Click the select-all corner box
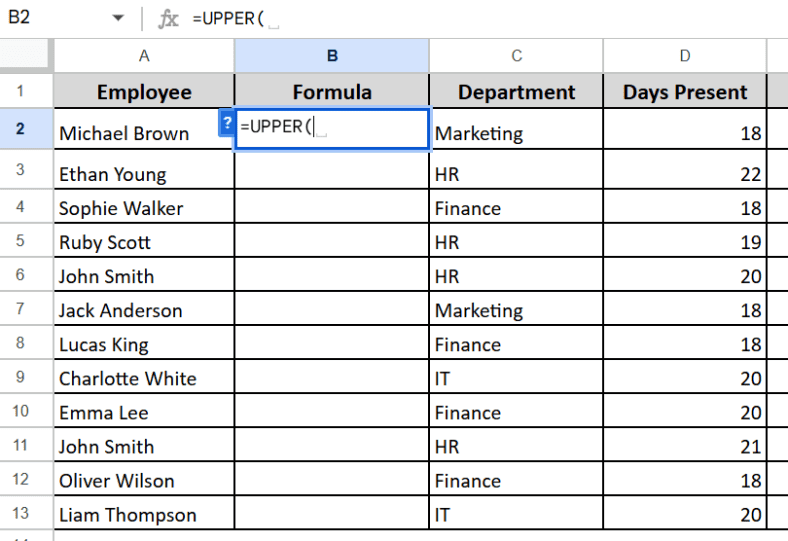 pyautogui.click(x=26, y=56)
